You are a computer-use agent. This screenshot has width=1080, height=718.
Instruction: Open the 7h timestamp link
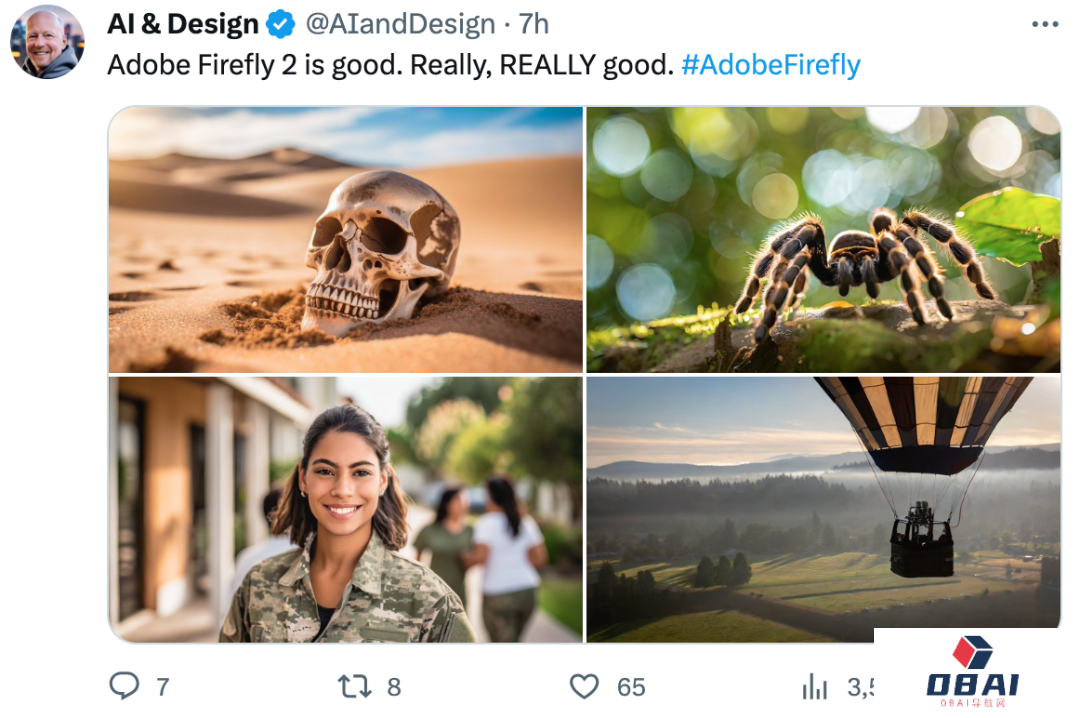point(534,24)
